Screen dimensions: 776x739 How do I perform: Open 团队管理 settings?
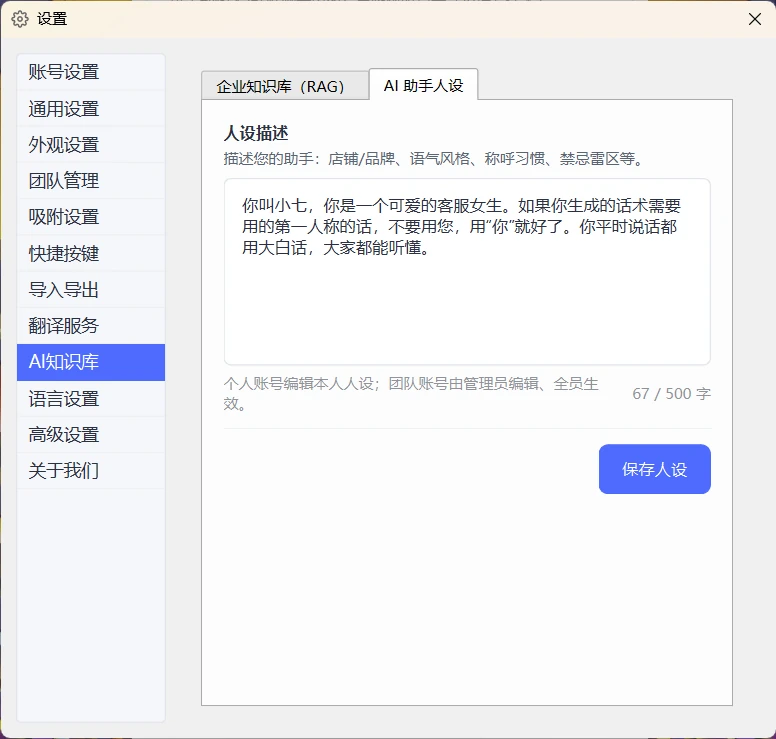tap(91, 181)
